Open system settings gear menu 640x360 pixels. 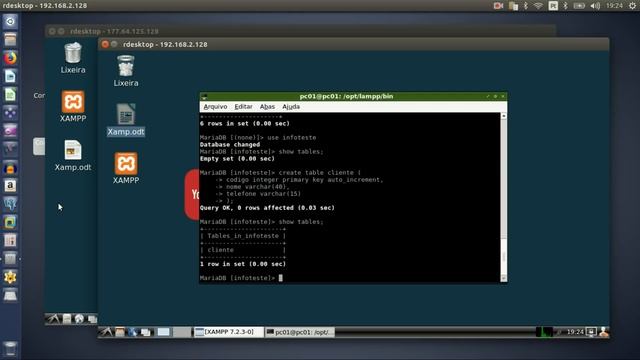(632, 6)
